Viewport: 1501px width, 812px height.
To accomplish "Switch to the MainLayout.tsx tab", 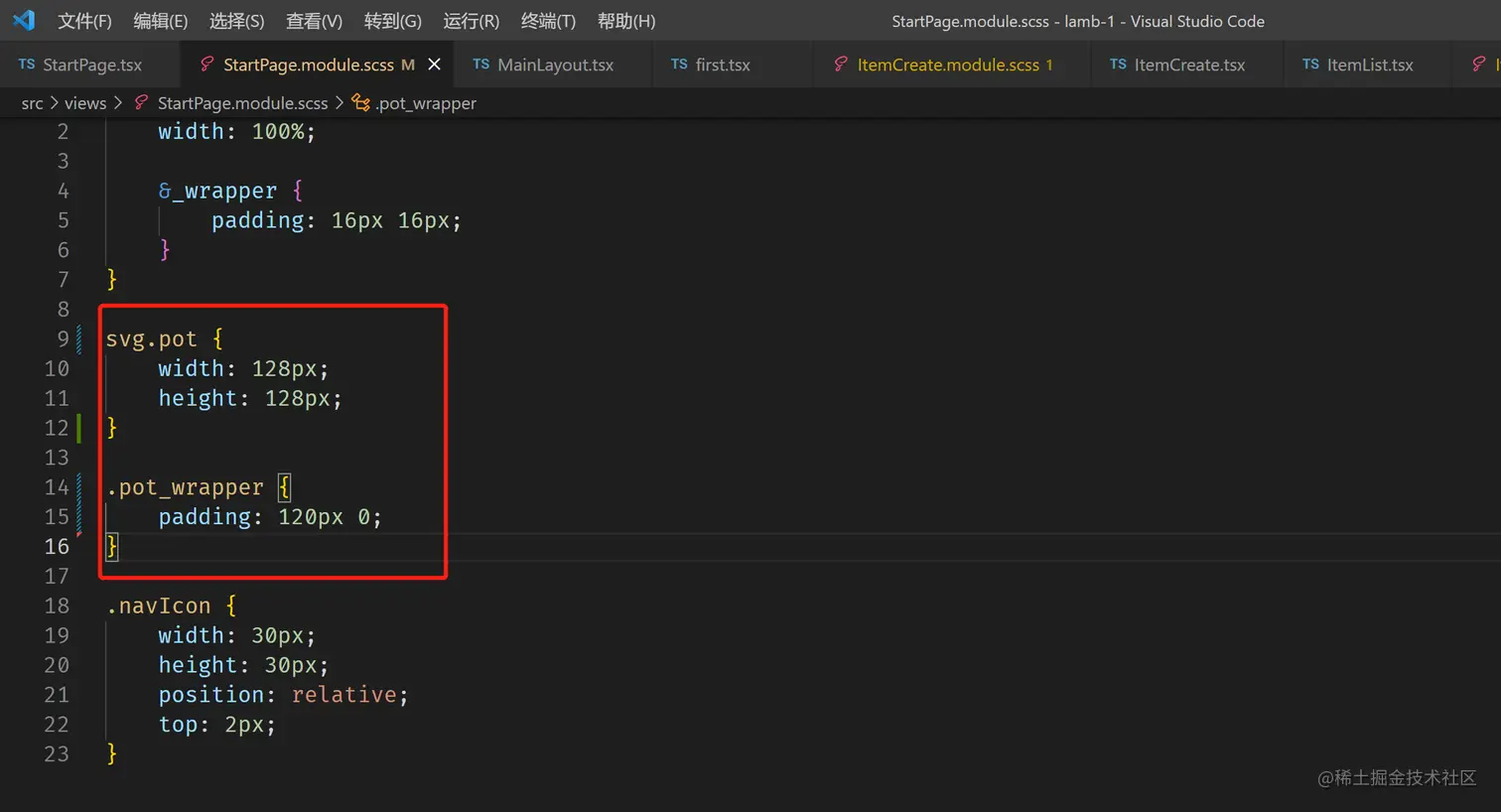I will coord(555,65).
